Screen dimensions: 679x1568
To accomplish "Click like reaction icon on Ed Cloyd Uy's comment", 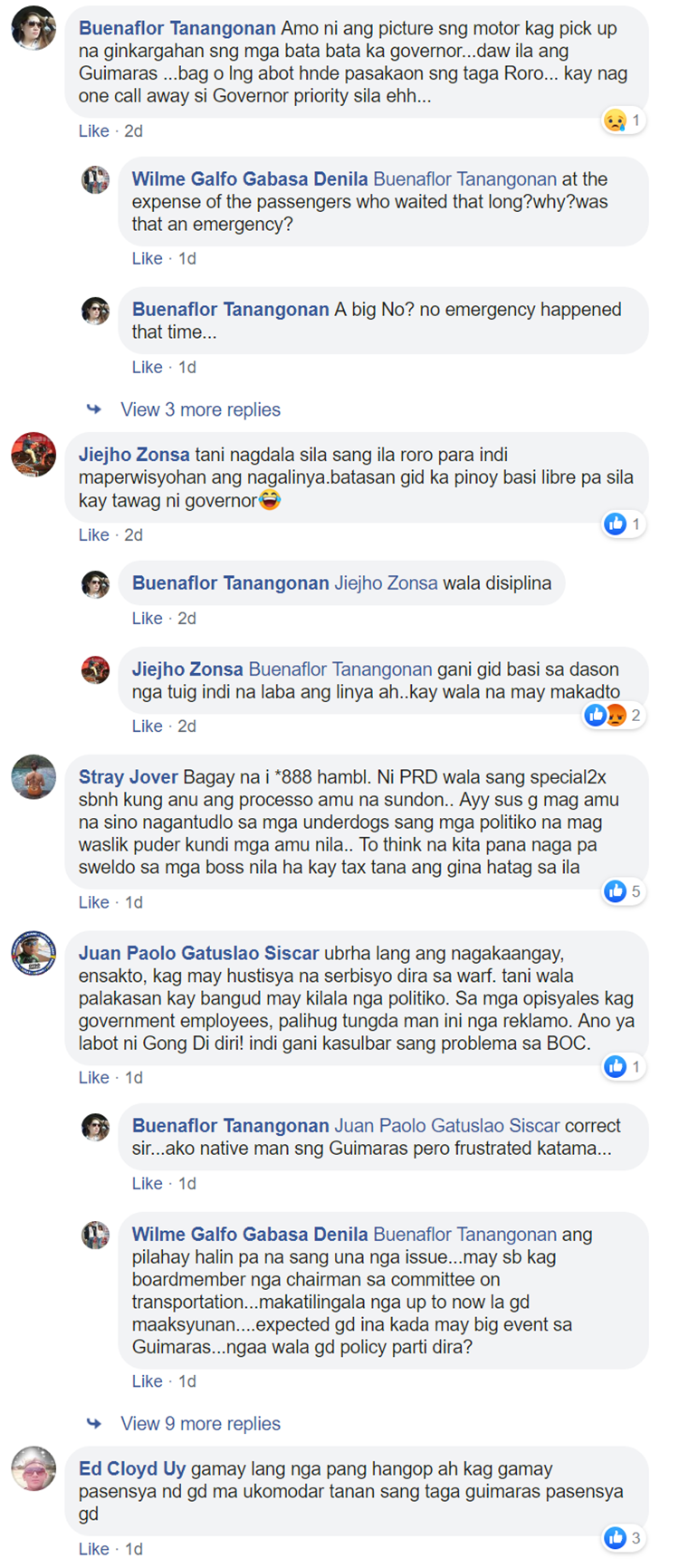I will [616, 1537].
